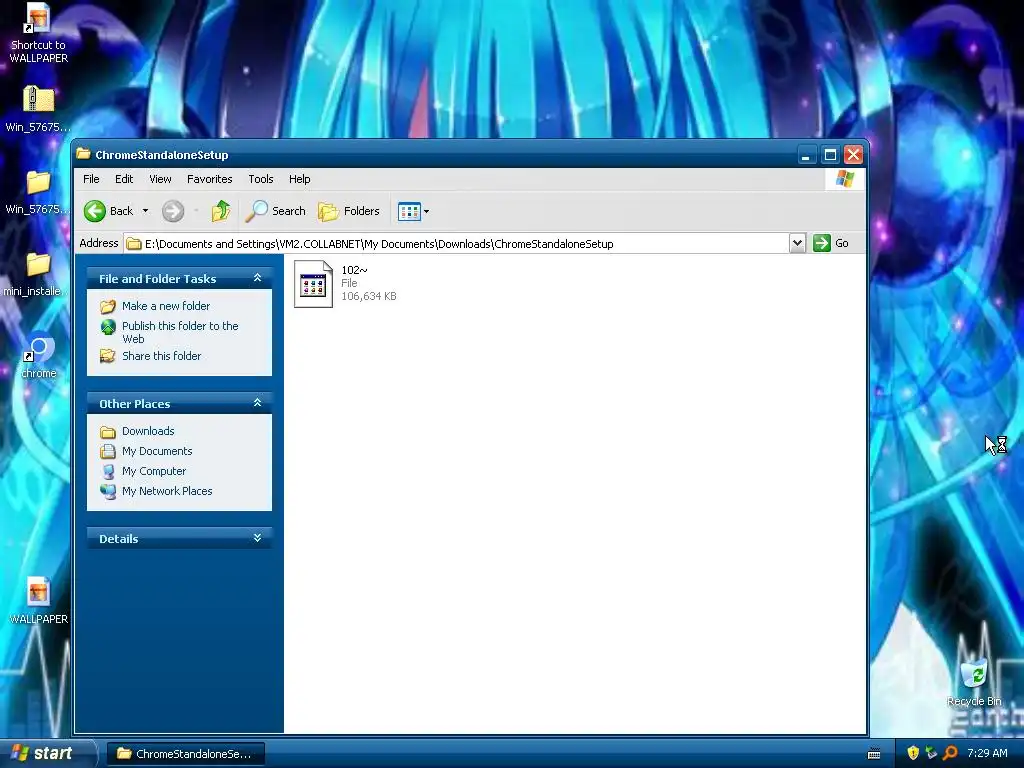Viewport: 1024px width, 768px height.
Task: Click the Publish to Web globe icon
Action: (x=108, y=327)
